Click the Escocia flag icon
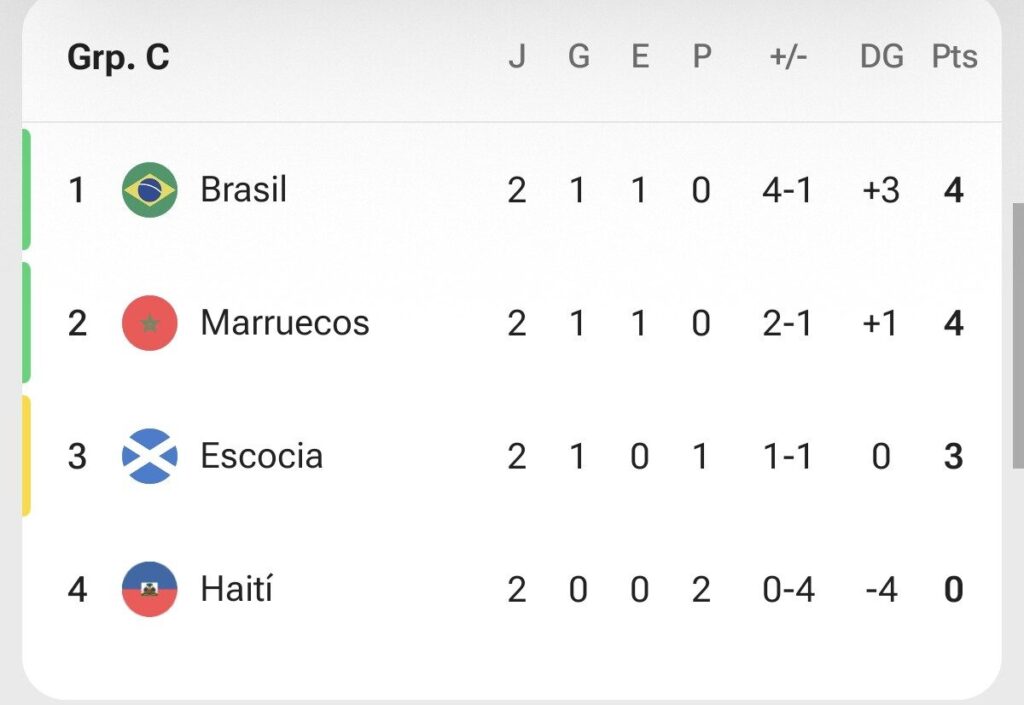 click(x=150, y=456)
